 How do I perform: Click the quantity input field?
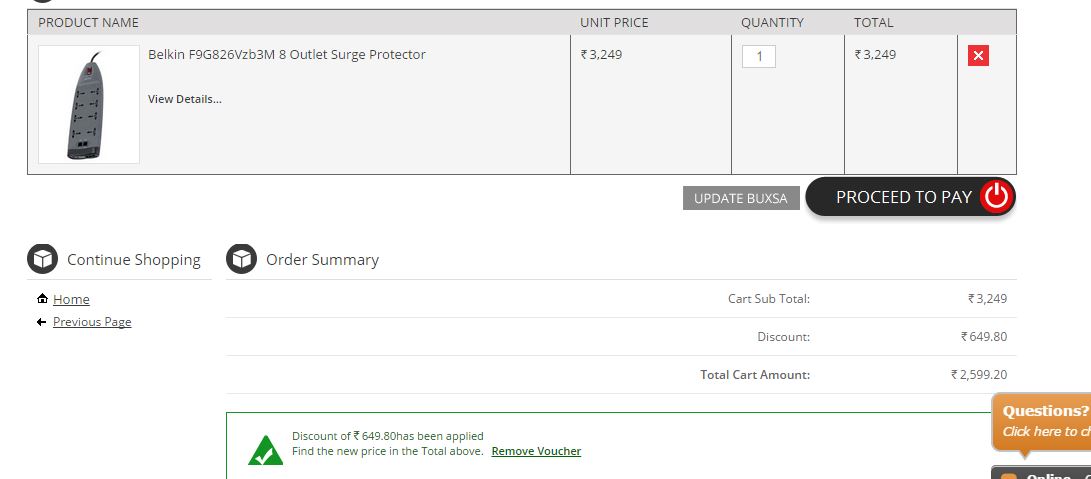click(x=759, y=57)
